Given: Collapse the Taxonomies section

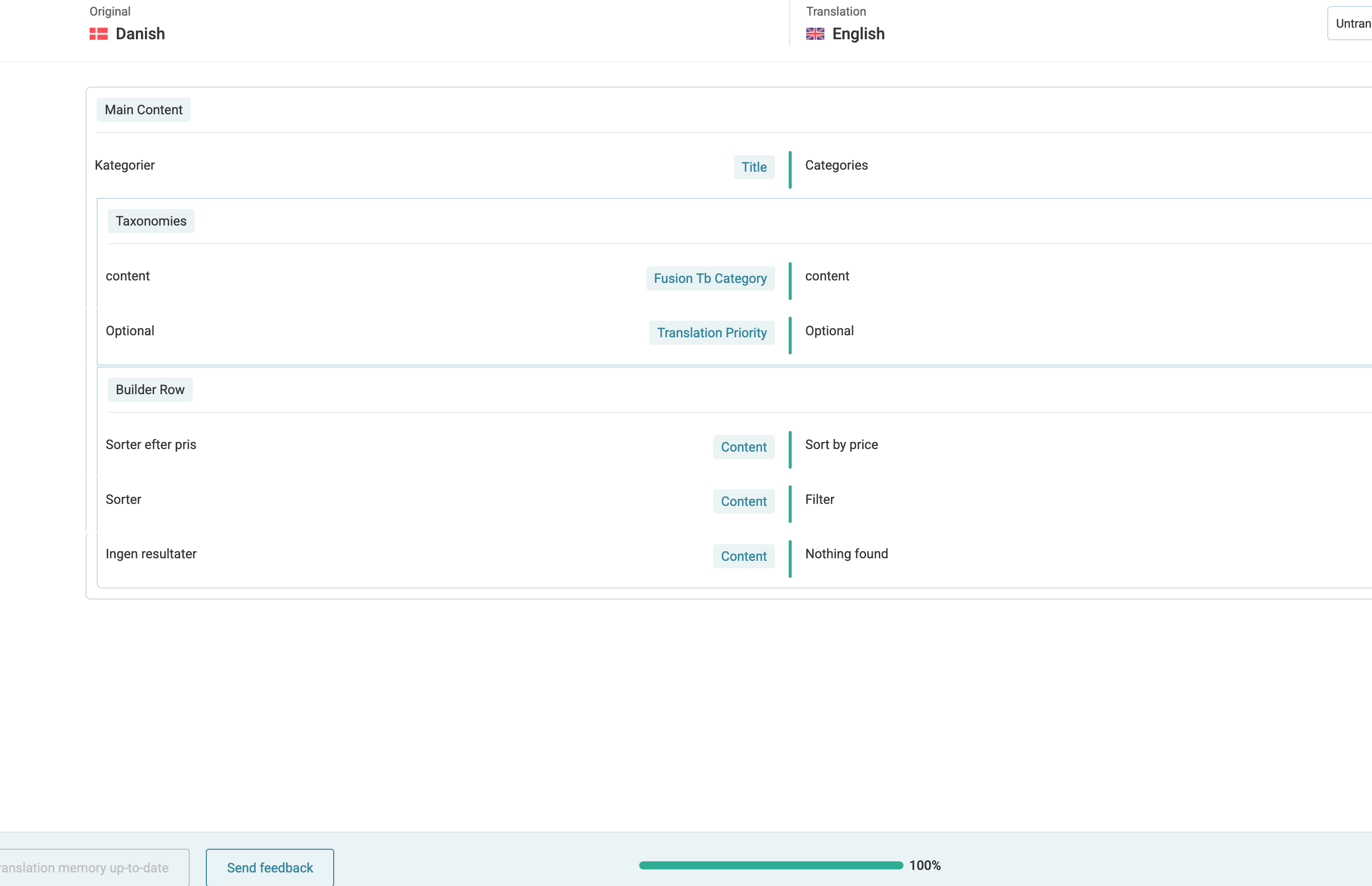Looking at the screenshot, I should [x=150, y=221].
